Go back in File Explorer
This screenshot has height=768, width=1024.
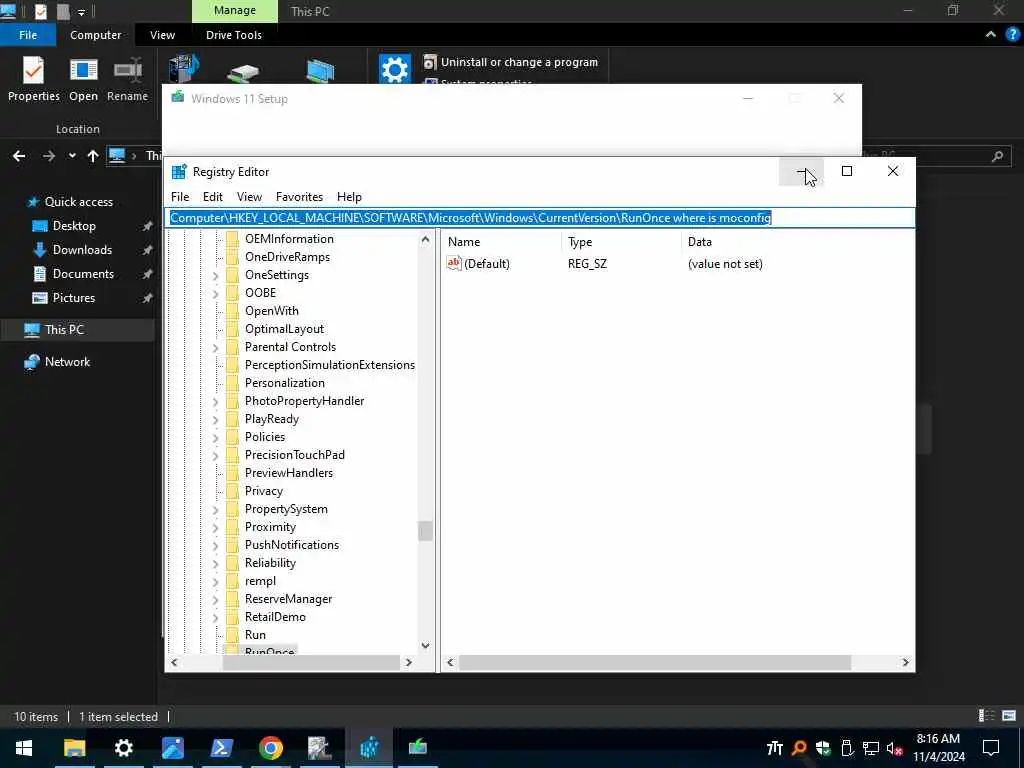(x=19, y=155)
